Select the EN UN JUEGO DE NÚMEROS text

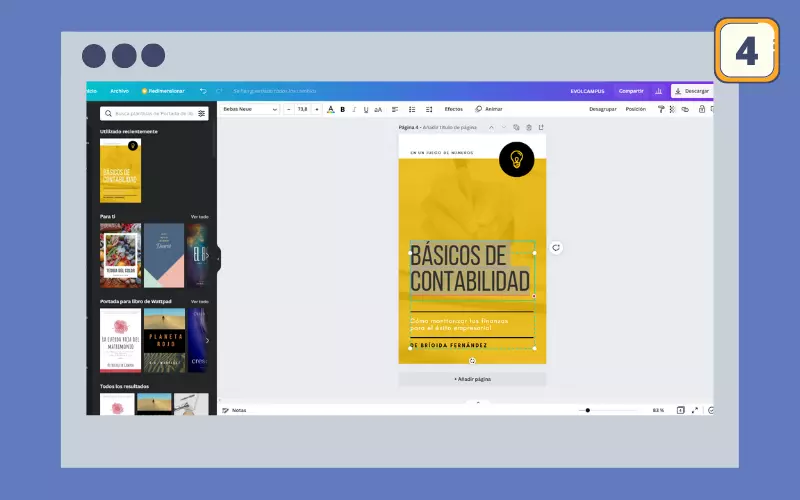tap(442, 153)
